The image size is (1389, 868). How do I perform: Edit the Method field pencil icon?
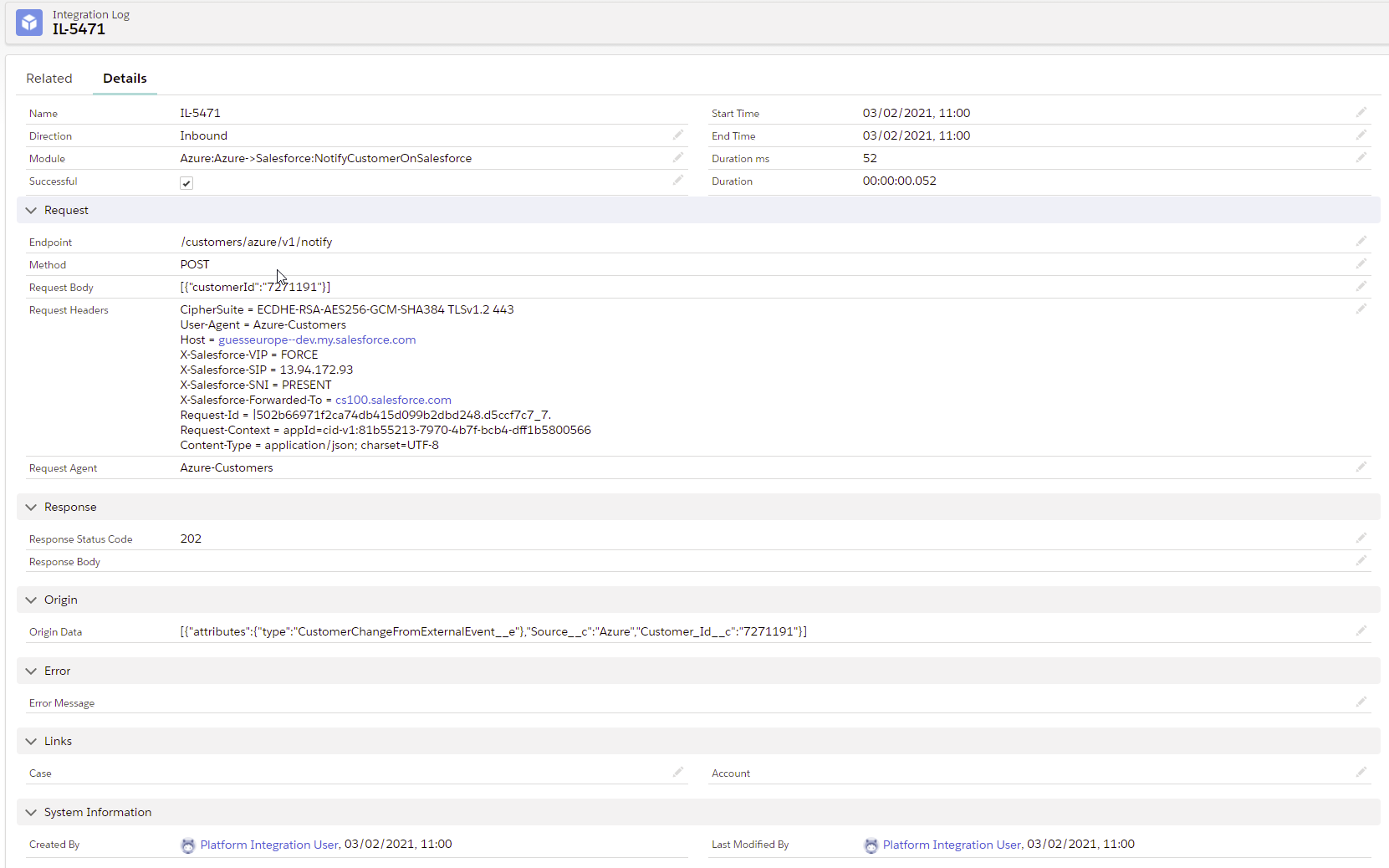tap(1361, 263)
